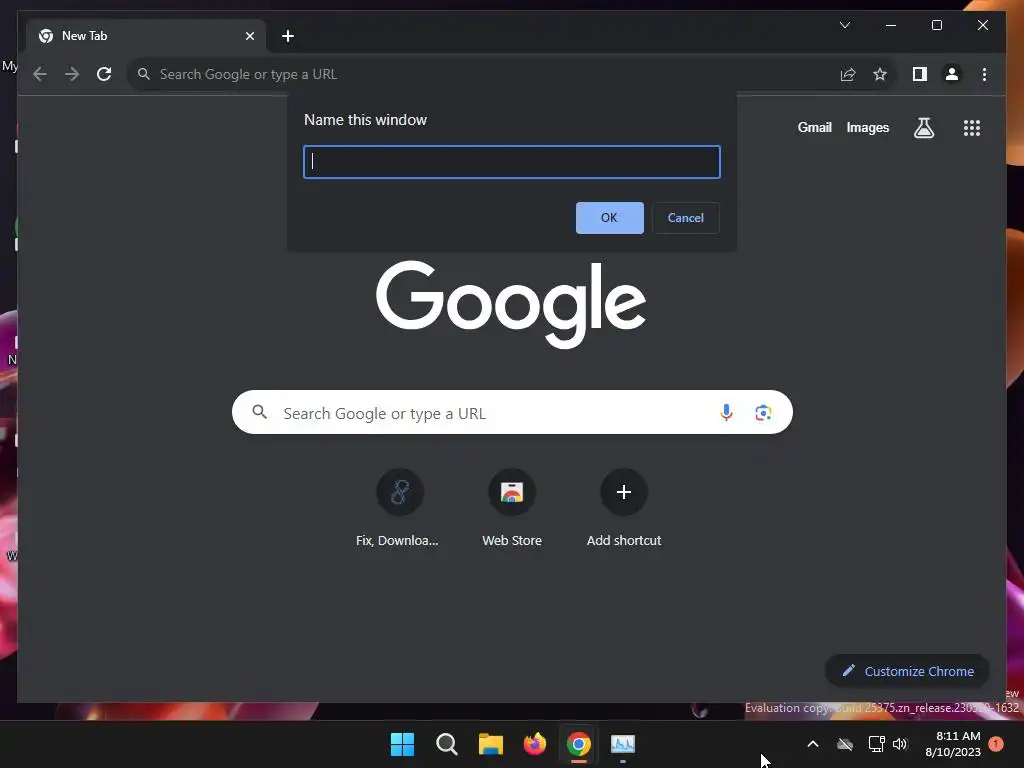Launch Firefox from the taskbar
This screenshot has width=1024, height=768.
[x=535, y=744]
